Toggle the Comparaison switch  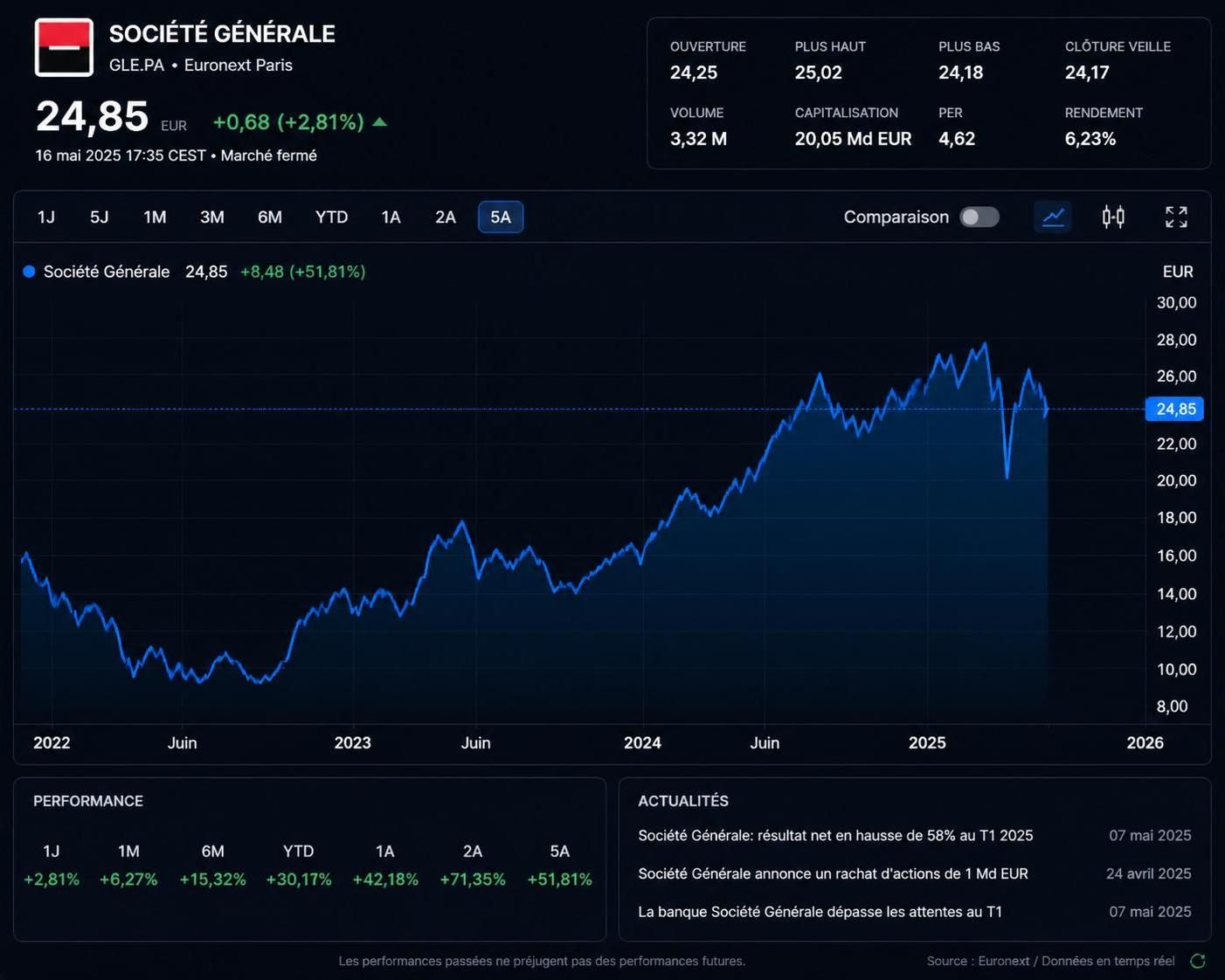click(x=979, y=217)
